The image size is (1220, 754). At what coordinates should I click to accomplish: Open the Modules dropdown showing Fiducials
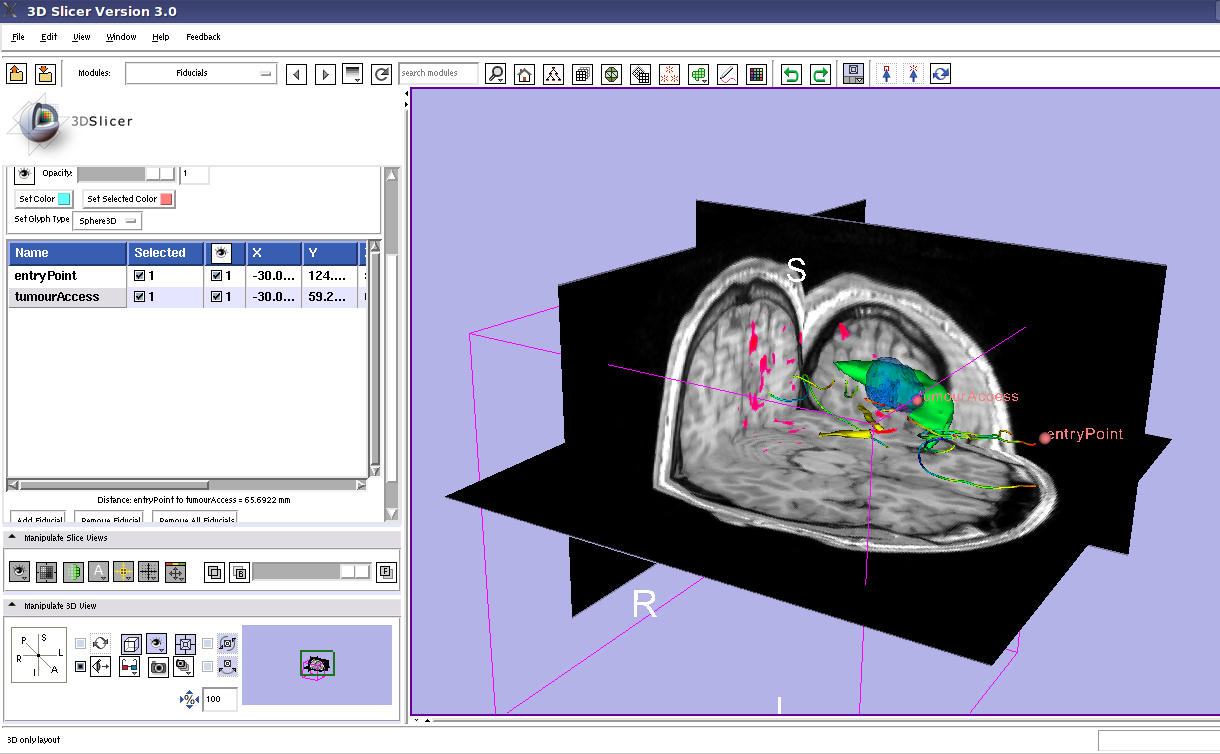pos(201,73)
